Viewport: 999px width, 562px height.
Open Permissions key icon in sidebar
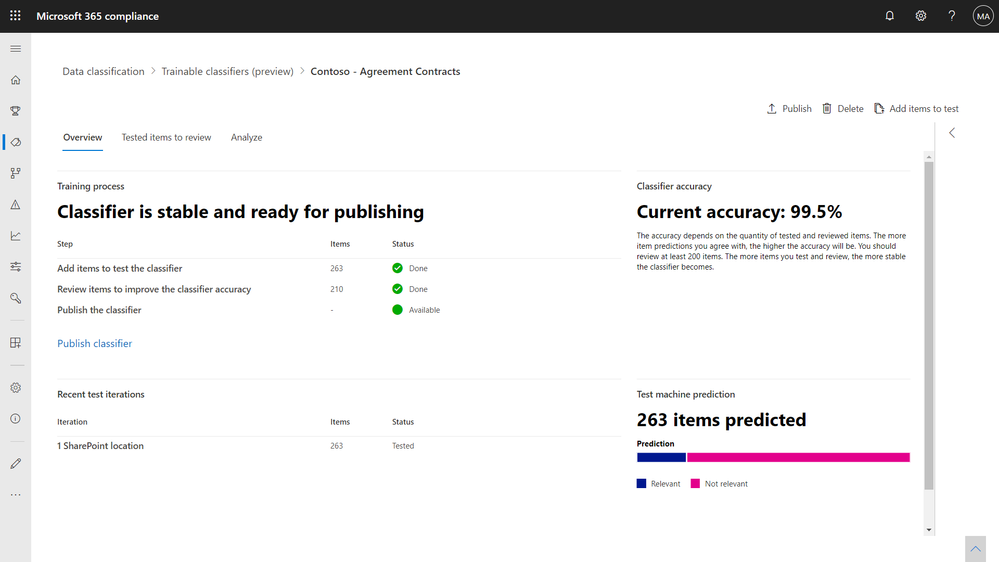[15, 298]
